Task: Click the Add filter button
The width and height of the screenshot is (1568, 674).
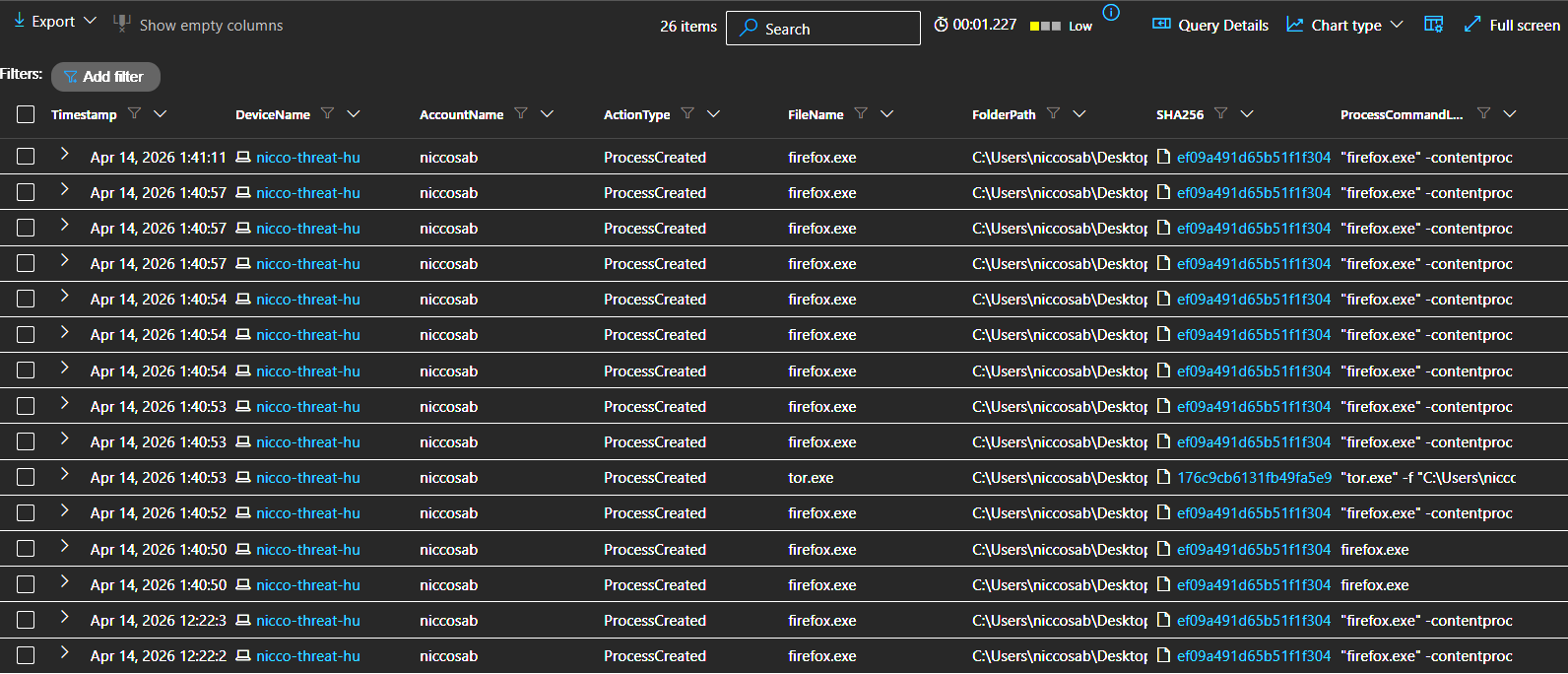Action: pyautogui.click(x=105, y=76)
